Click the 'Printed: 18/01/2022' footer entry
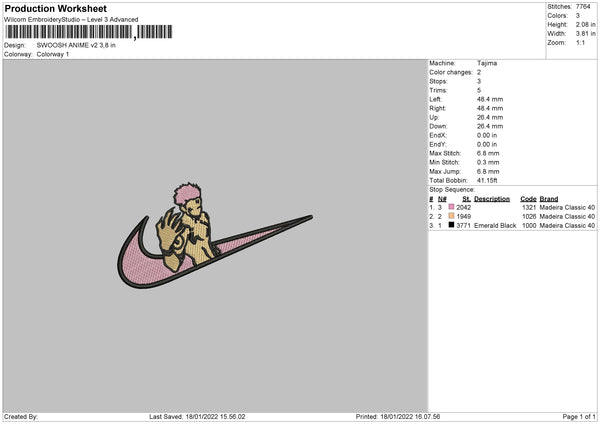This screenshot has height=424, width=600. (398, 417)
